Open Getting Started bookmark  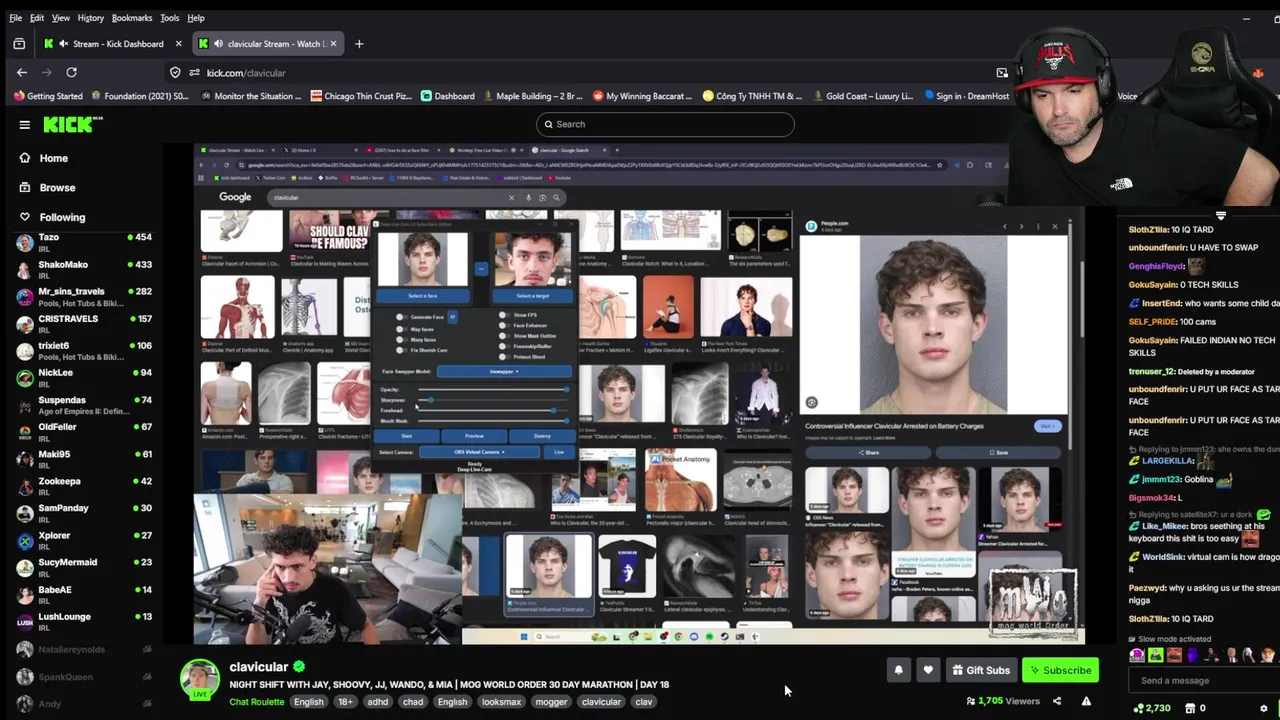(x=48, y=96)
